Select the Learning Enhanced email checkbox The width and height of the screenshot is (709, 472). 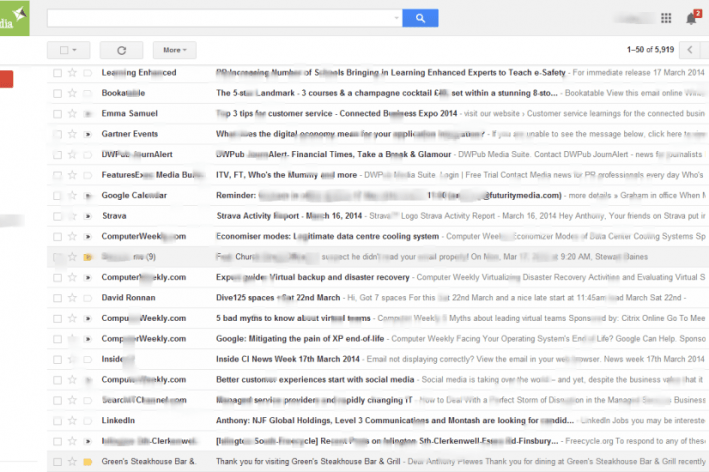tap(57, 73)
